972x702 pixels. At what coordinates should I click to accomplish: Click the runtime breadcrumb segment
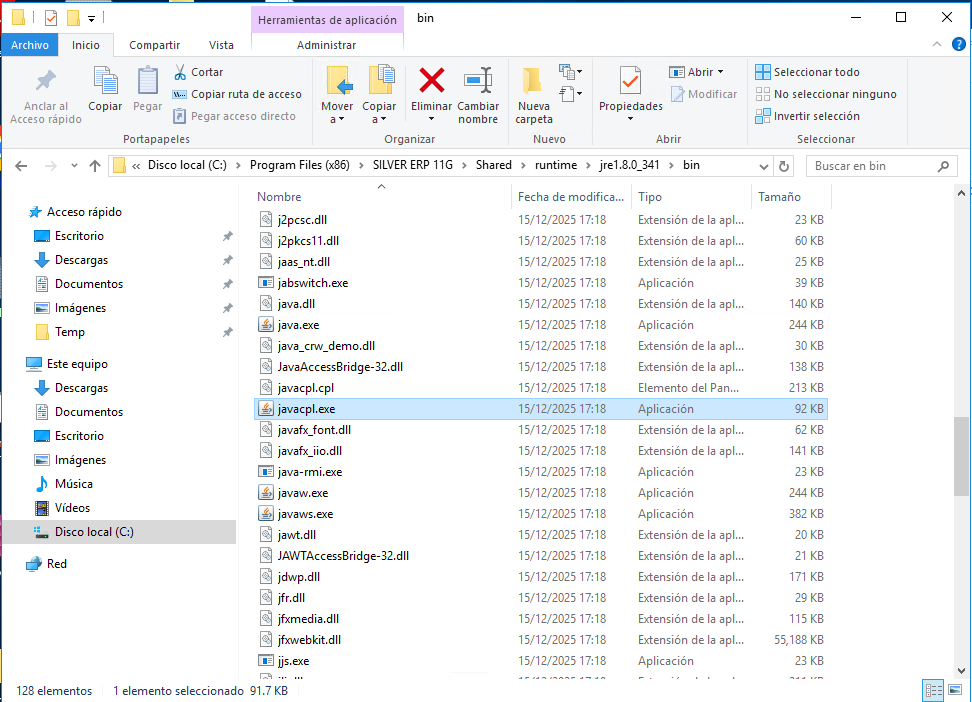(556, 165)
